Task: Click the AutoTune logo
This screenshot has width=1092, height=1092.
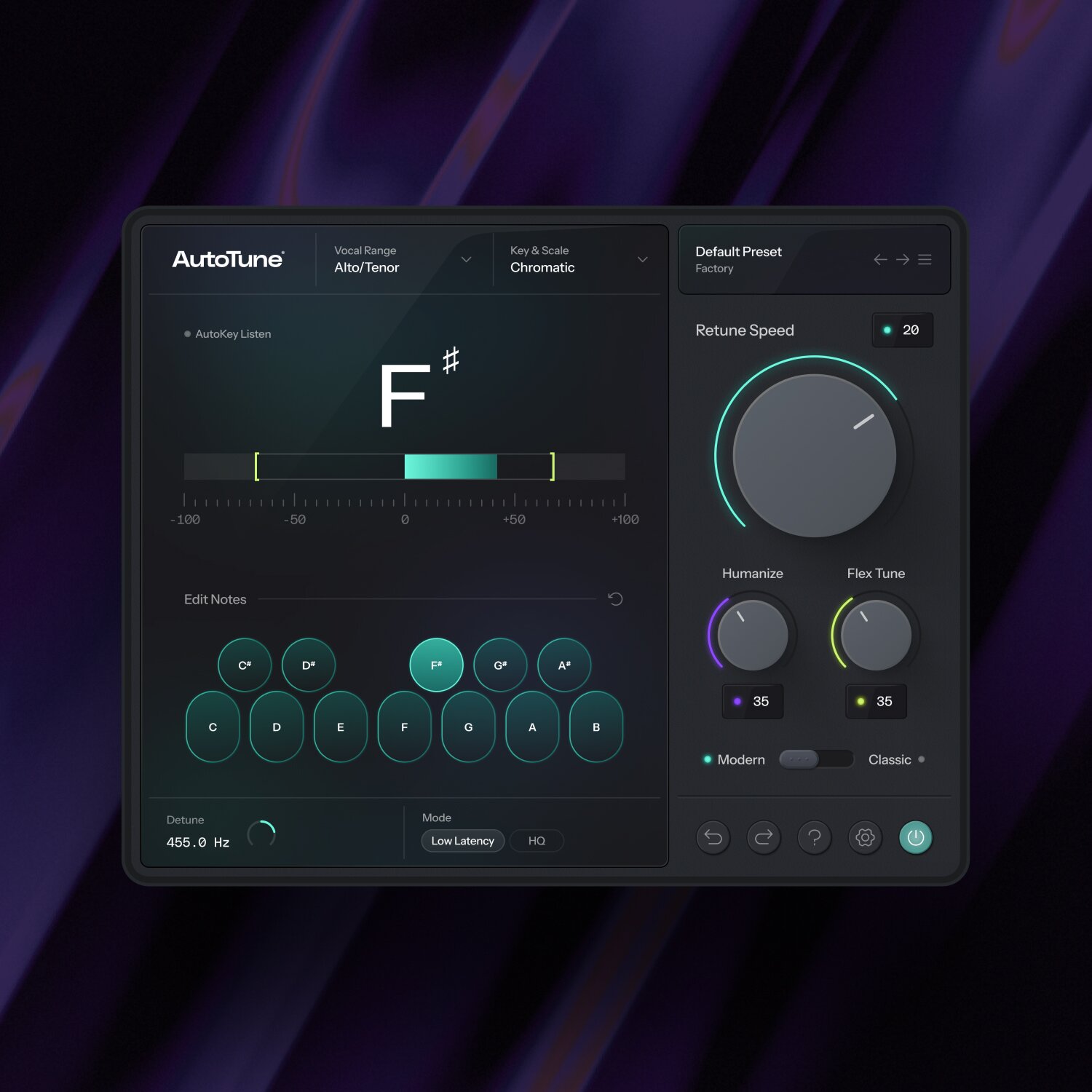Action: pyautogui.click(x=228, y=259)
